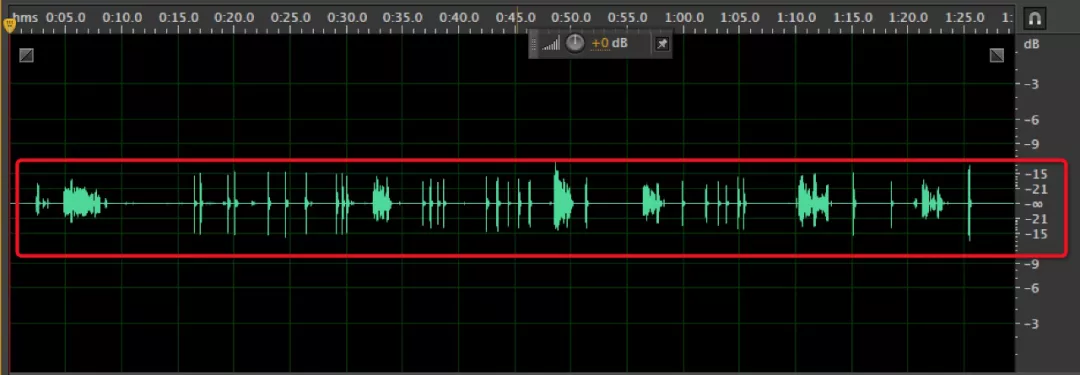Click the yellow playhead marker

9,26
